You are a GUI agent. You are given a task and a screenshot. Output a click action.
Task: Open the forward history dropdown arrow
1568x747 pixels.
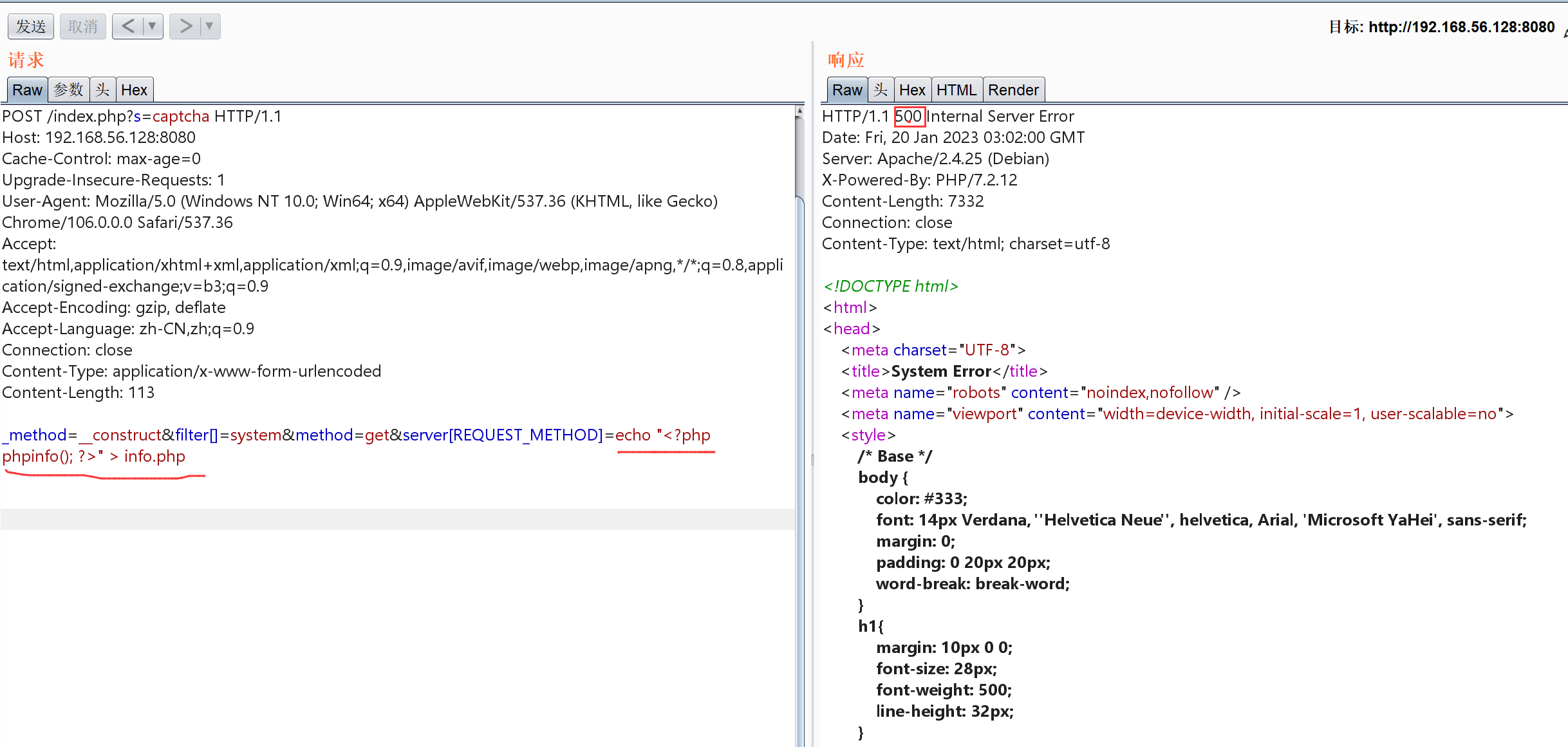tap(210, 26)
